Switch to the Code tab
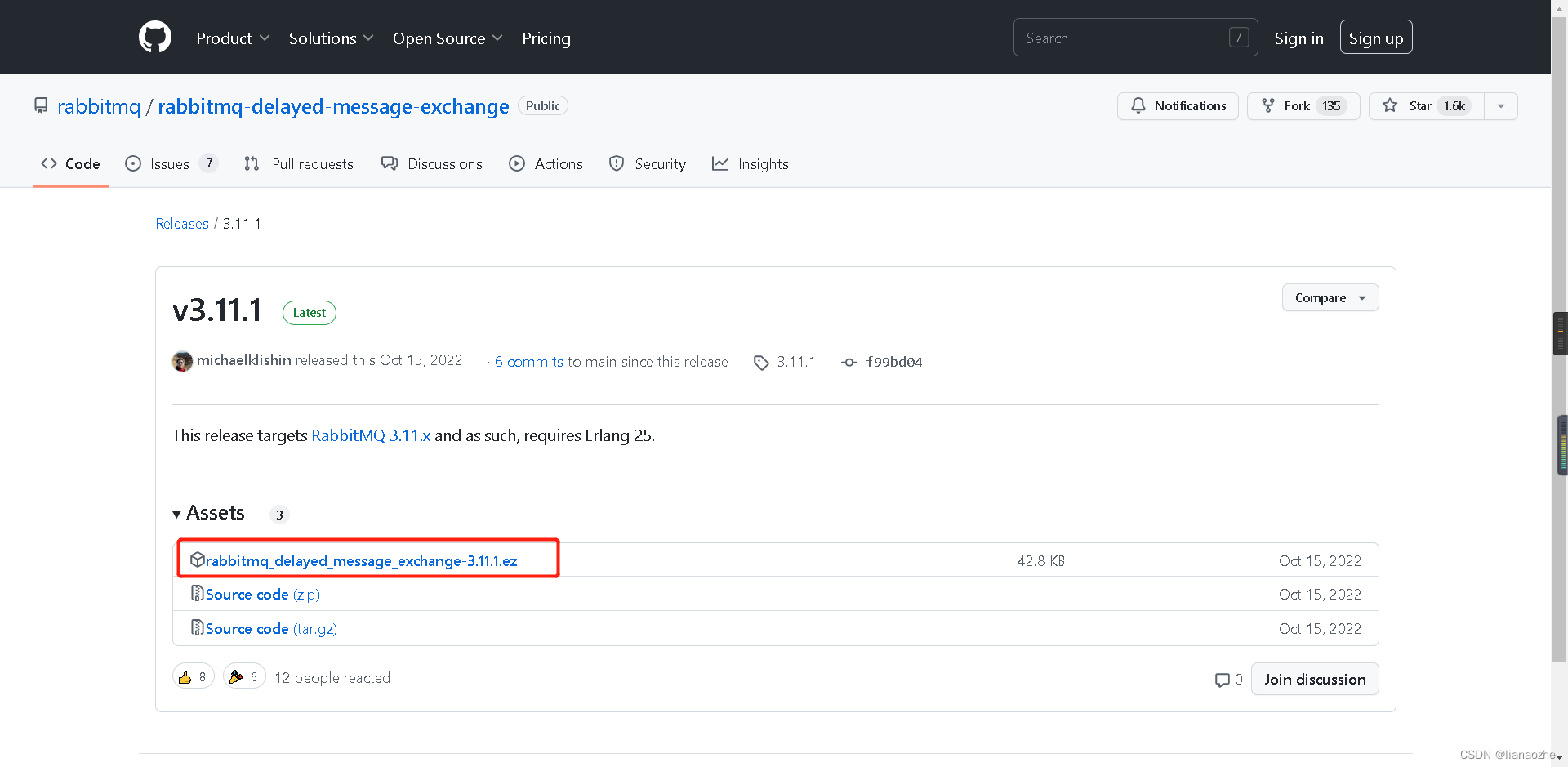Image resolution: width=1568 pixels, height=767 pixels. [x=71, y=164]
